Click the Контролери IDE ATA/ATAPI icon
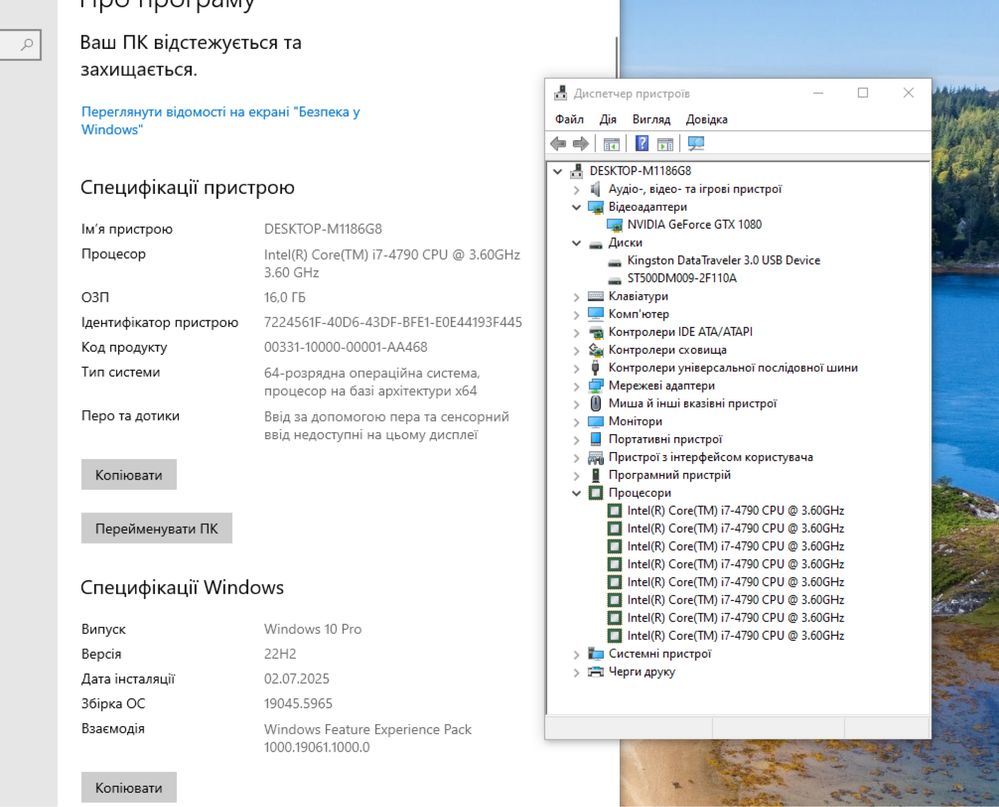This screenshot has width=999, height=807. point(596,332)
